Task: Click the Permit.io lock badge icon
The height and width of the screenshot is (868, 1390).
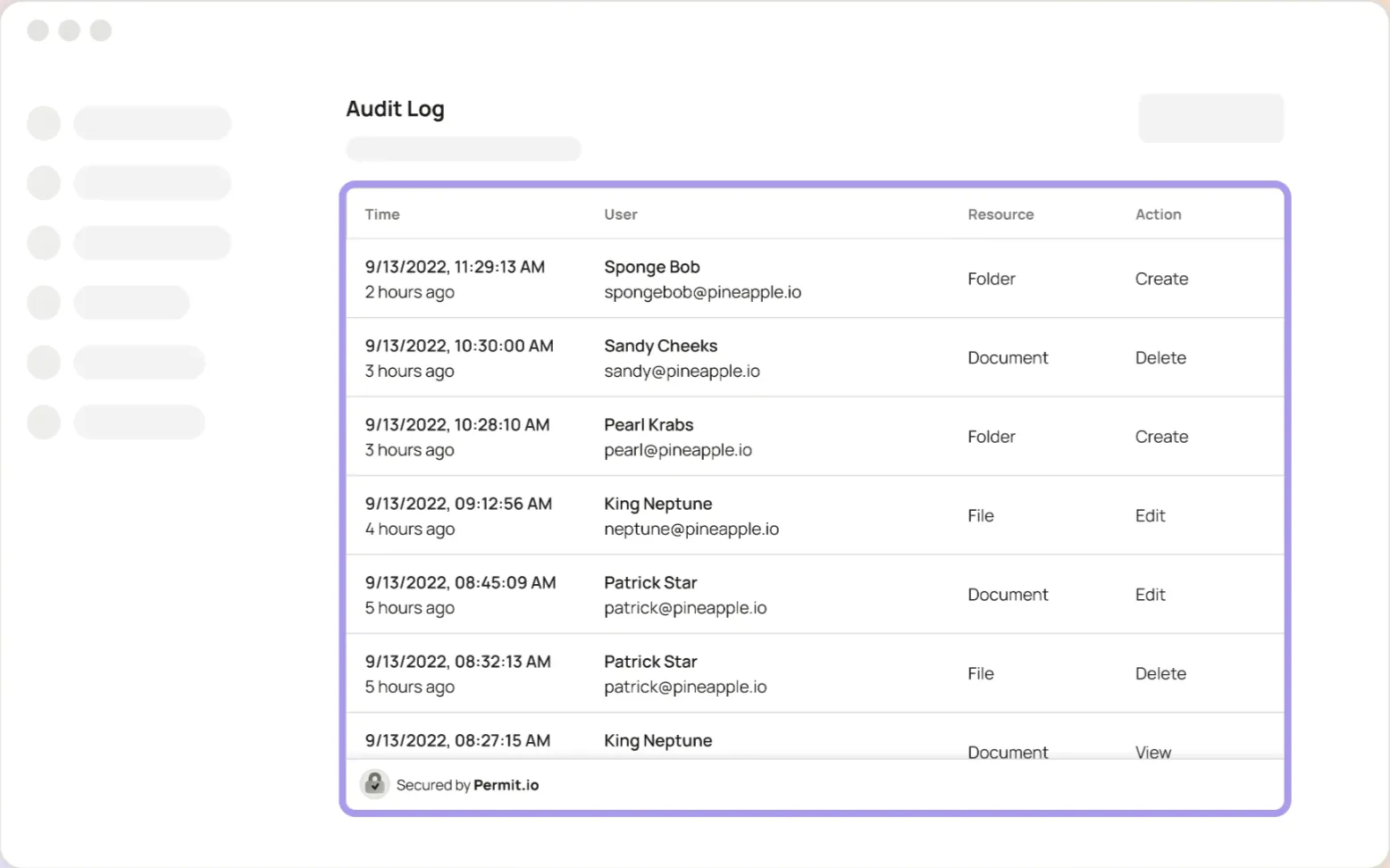Action: (x=374, y=784)
